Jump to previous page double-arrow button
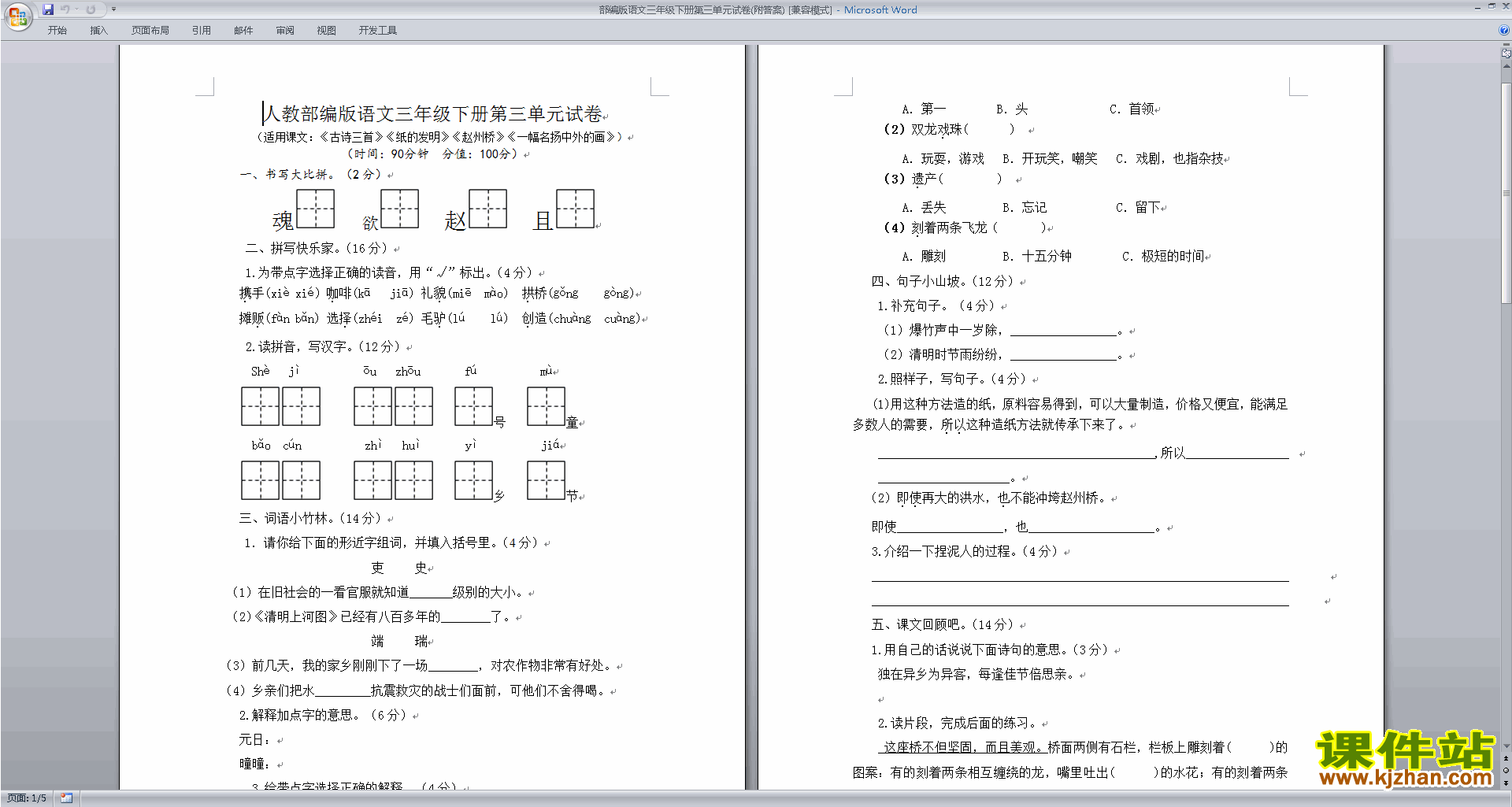The image size is (1512, 807). (1506, 759)
